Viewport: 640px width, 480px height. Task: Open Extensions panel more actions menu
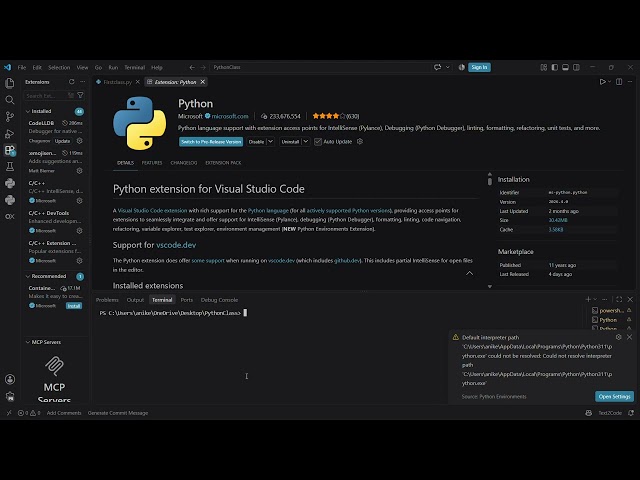click(x=82, y=82)
